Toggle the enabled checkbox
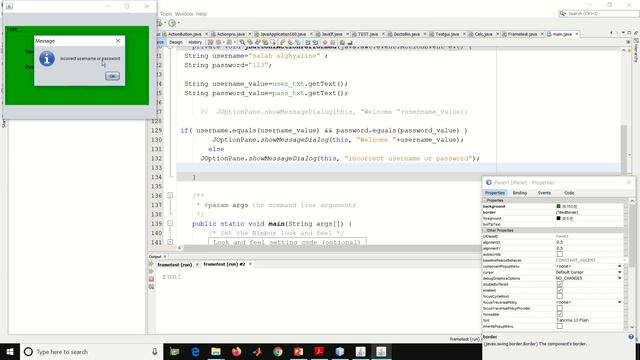 (x=560, y=290)
